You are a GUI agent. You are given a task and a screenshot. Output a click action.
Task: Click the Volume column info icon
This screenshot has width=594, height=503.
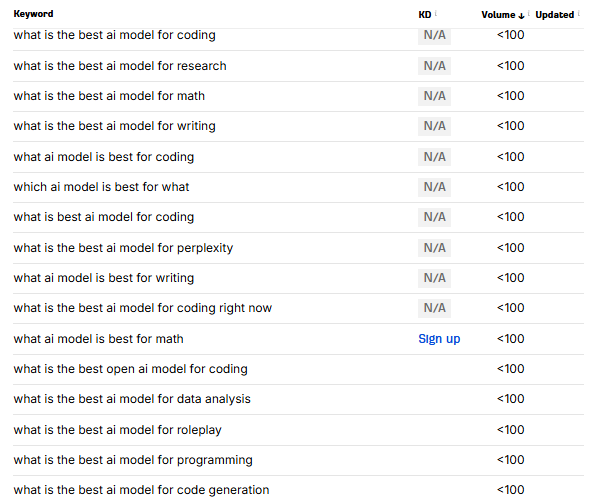click(x=529, y=14)
